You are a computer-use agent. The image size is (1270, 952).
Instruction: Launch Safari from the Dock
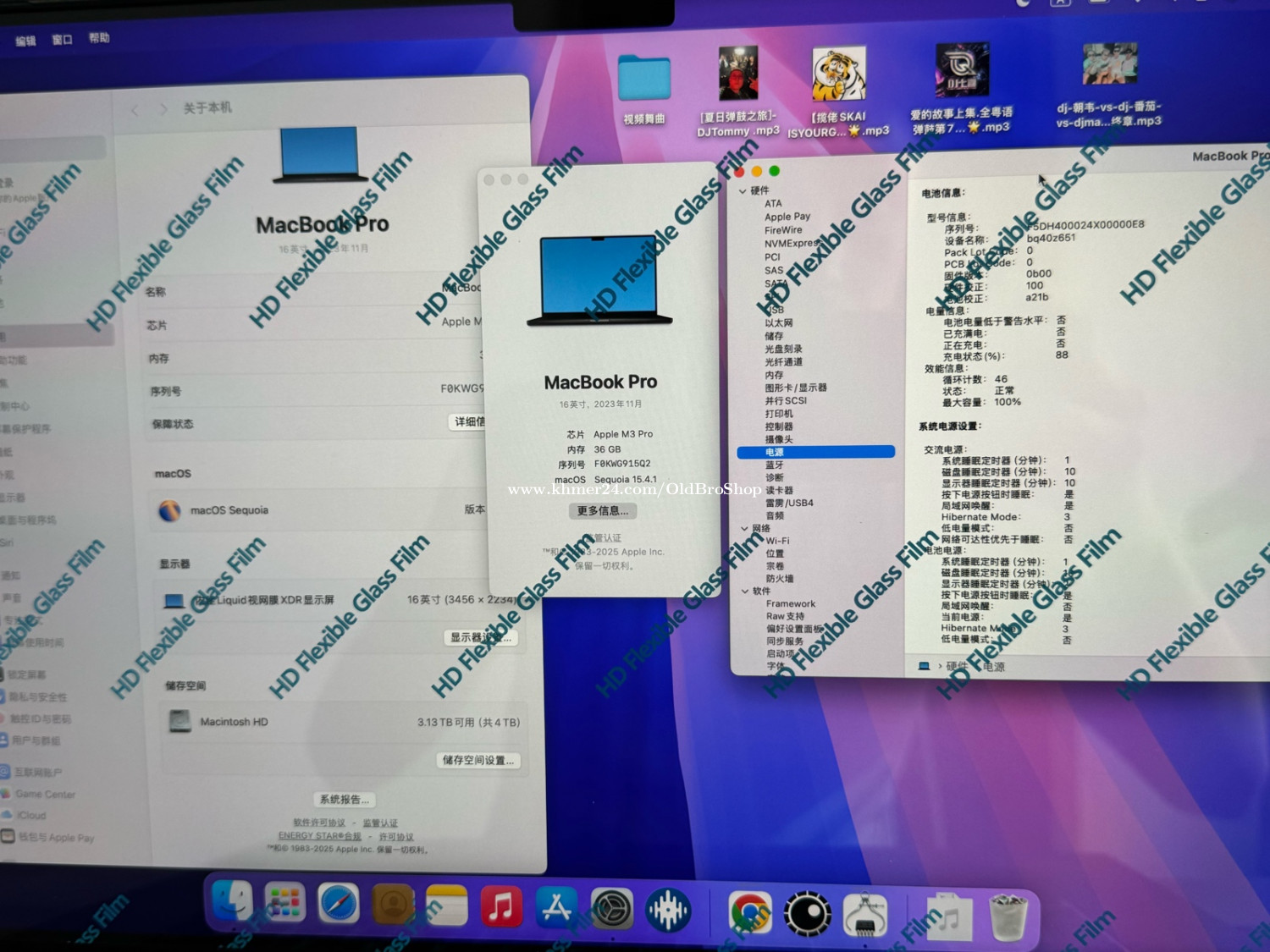point(338,904)
